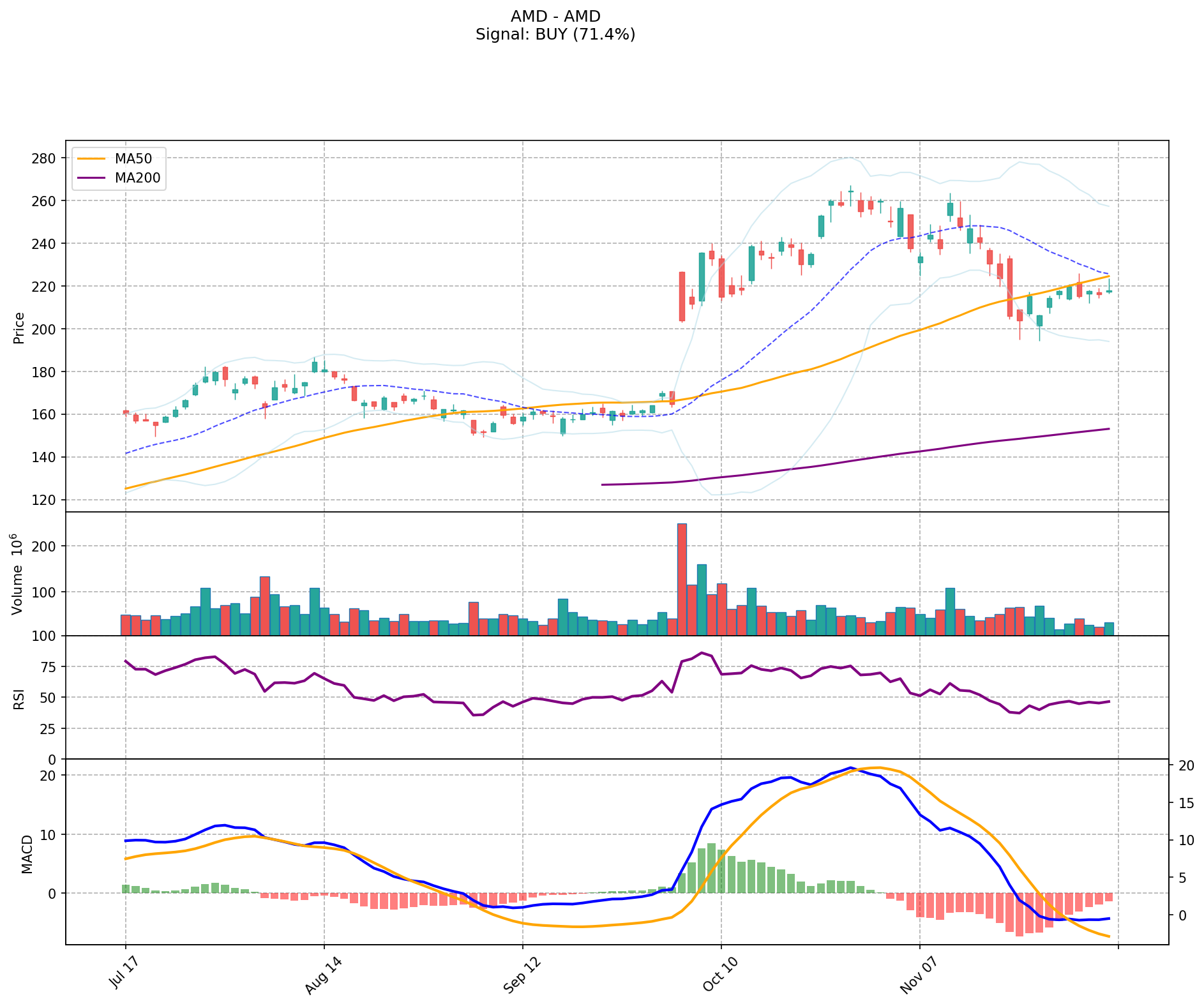
Task: Click the 15 tick on right MACD axis
Action: (x=1185, y=804)
